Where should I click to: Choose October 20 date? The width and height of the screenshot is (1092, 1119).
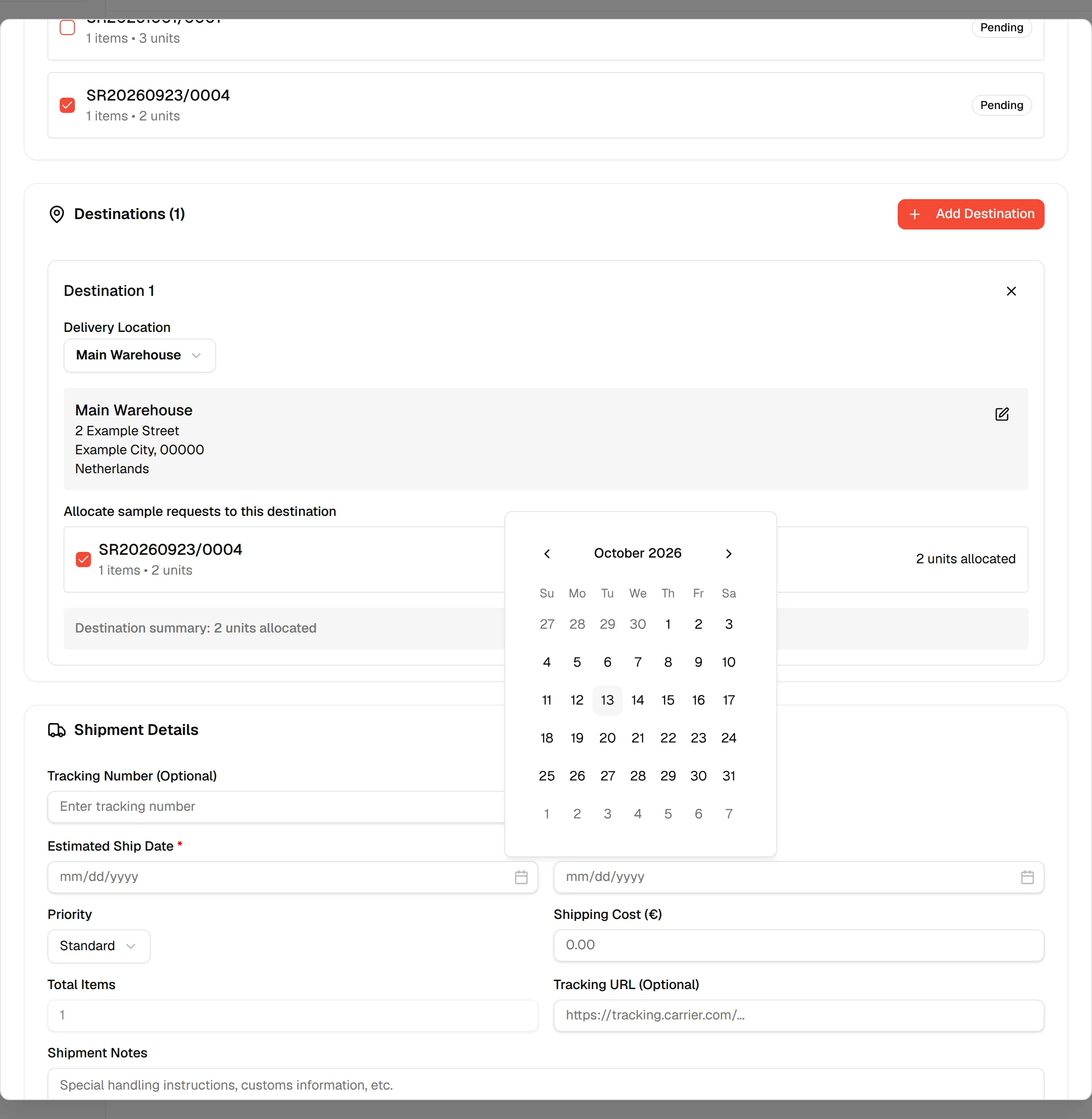607,738
